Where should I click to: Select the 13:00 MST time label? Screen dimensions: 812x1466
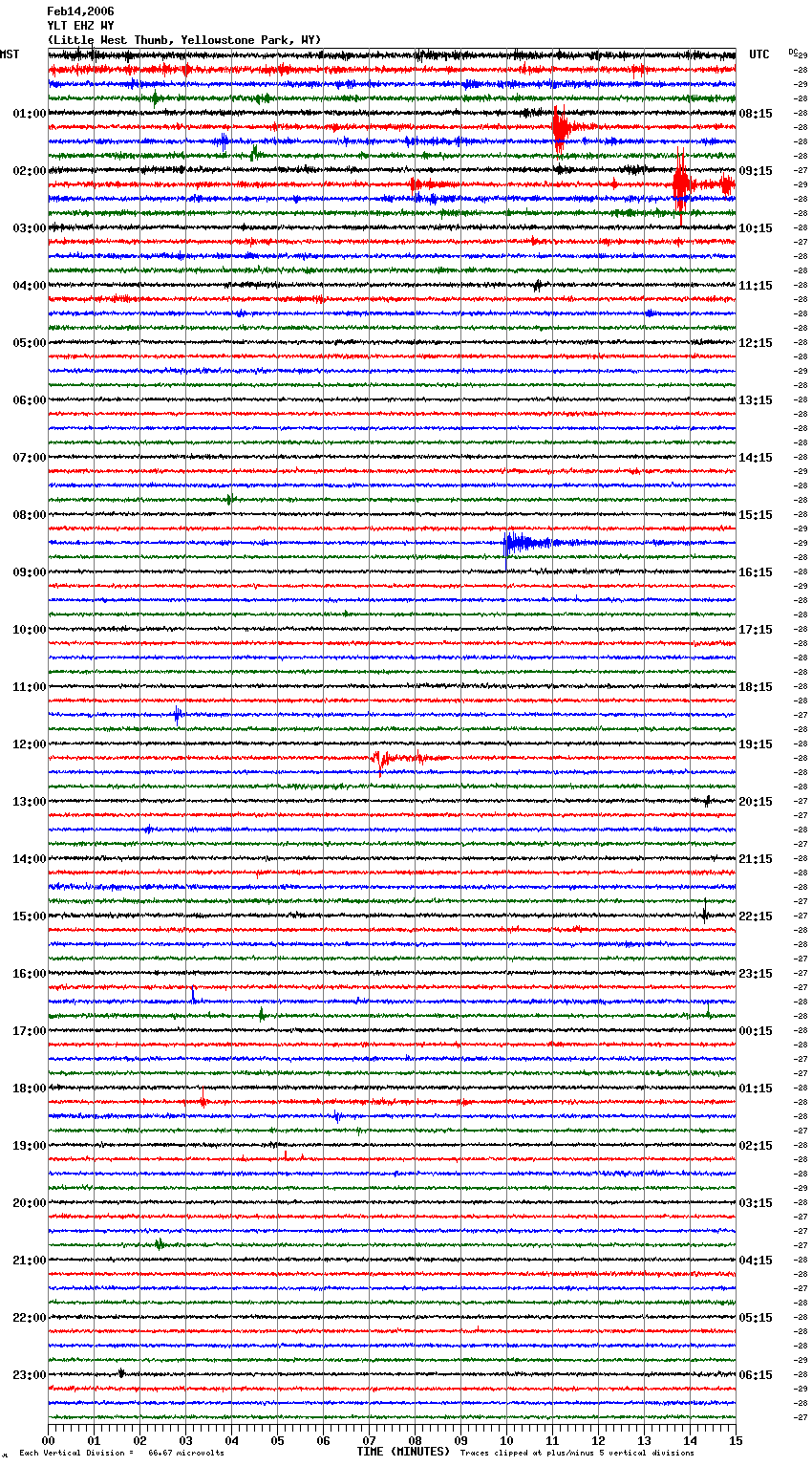tap(30, 802)
